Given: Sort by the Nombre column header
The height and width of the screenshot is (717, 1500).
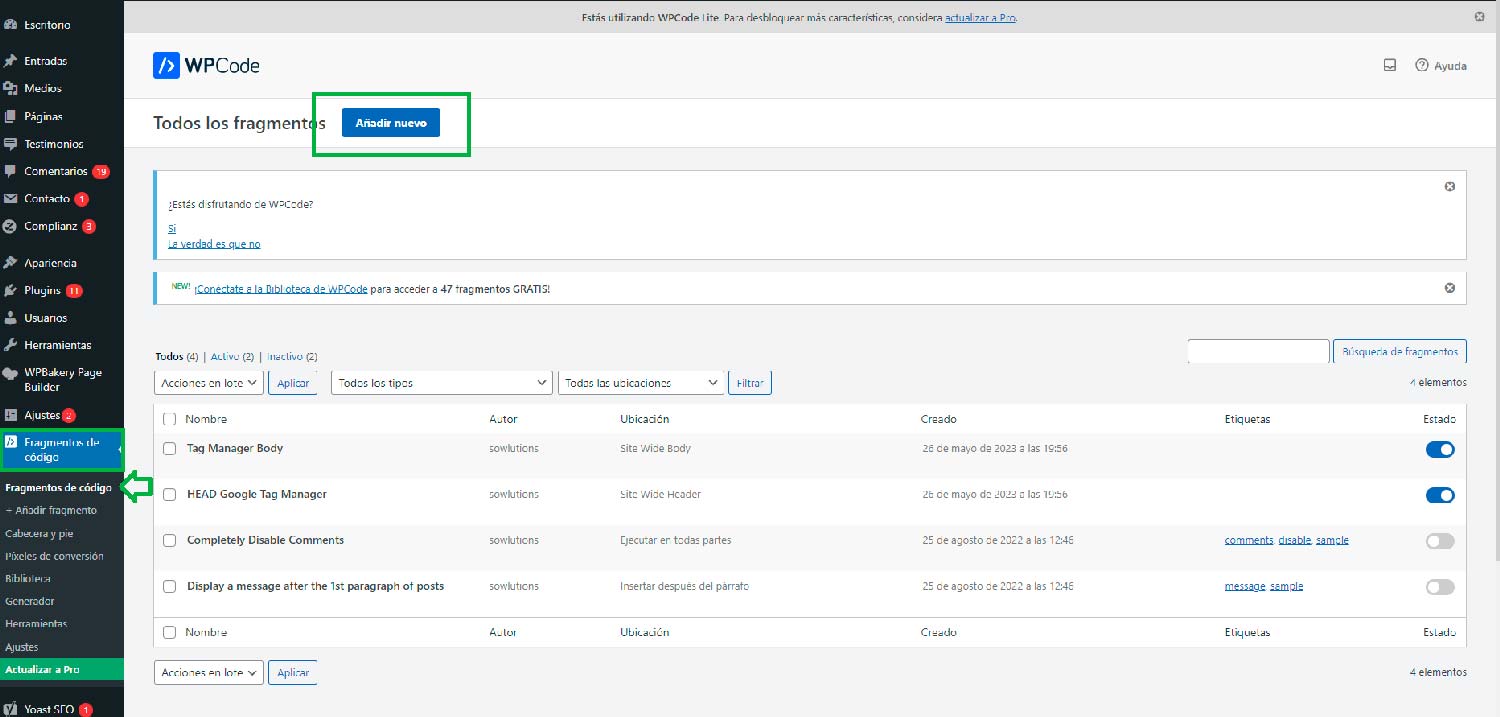Looking at the screenshot, I should coord(206,419).
